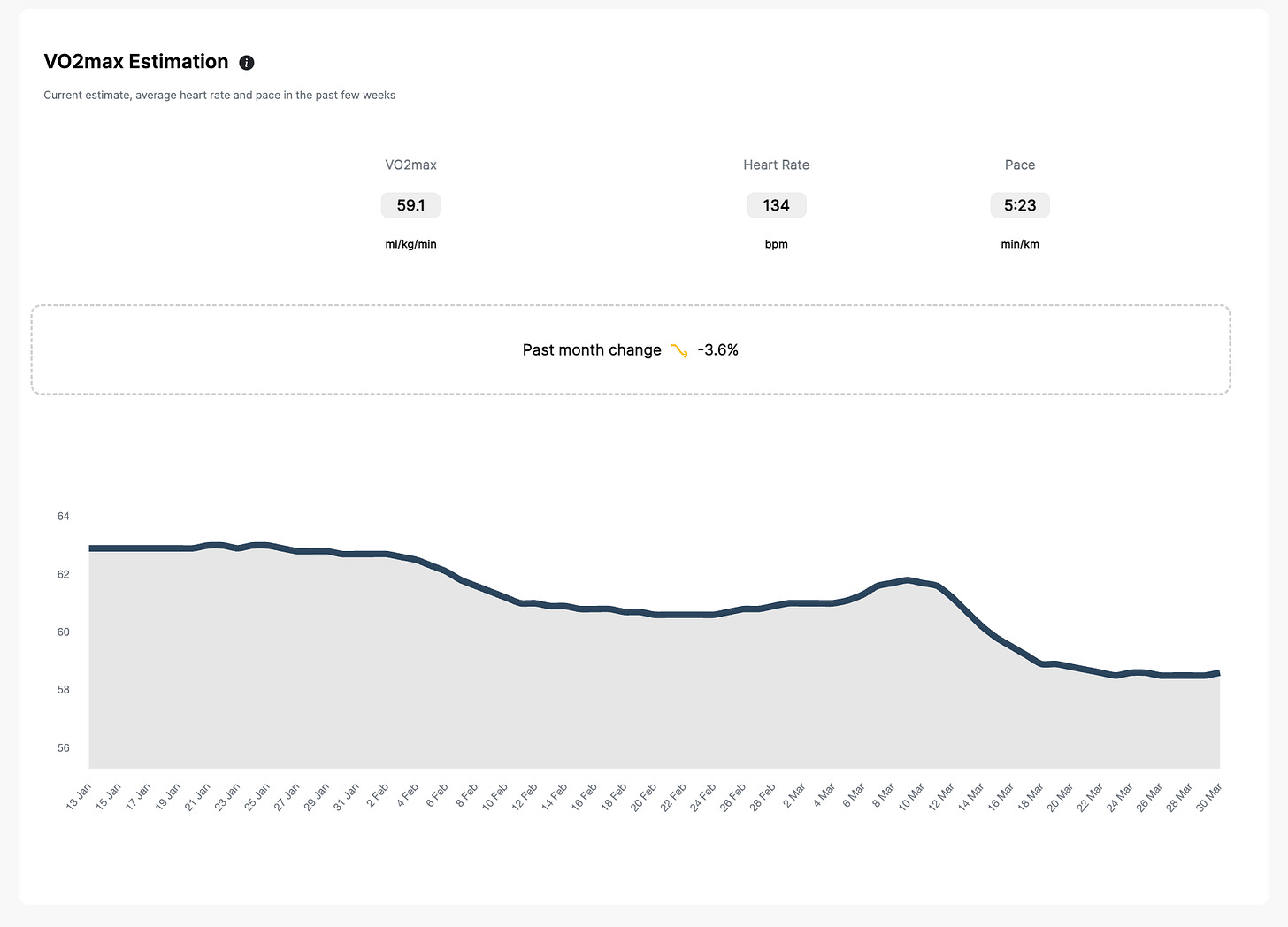This screenshot has width=1288, height=927.
Task: Click the VO2max Estimation title
Action: 135,62
